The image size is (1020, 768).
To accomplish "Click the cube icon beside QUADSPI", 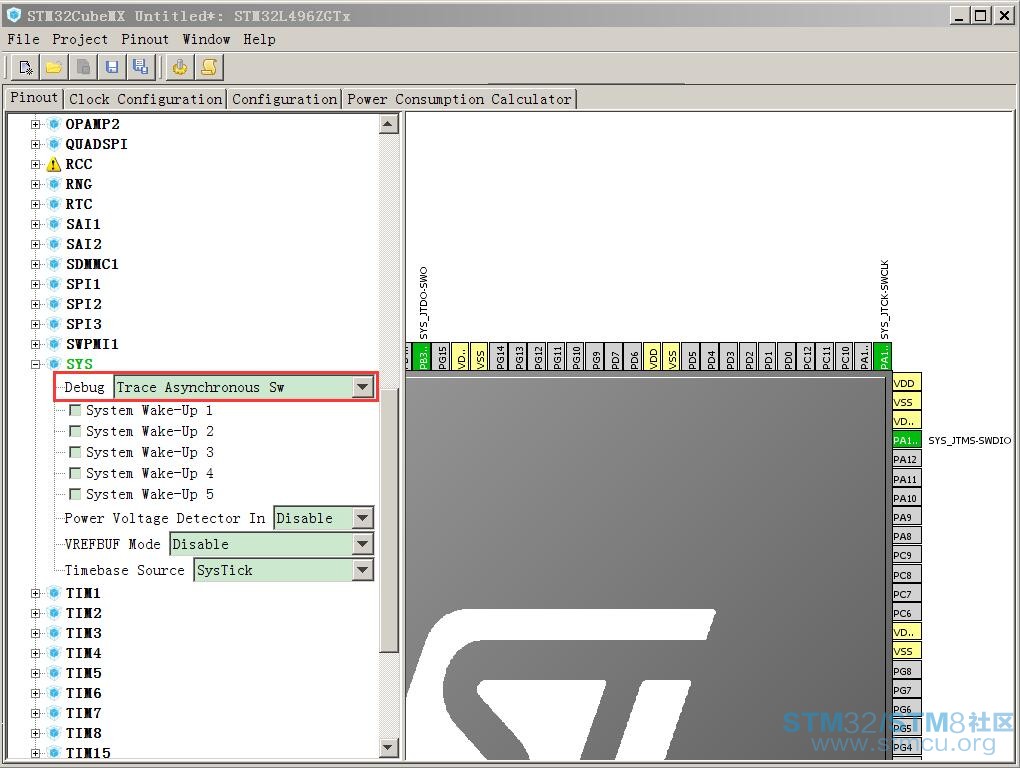I will (x=54, y=144).
